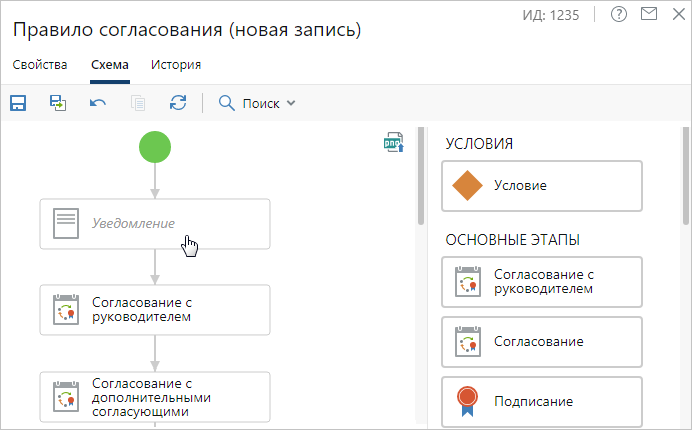Click the green start circle node
Screen dimensions: 692x430
pos(155,147)
